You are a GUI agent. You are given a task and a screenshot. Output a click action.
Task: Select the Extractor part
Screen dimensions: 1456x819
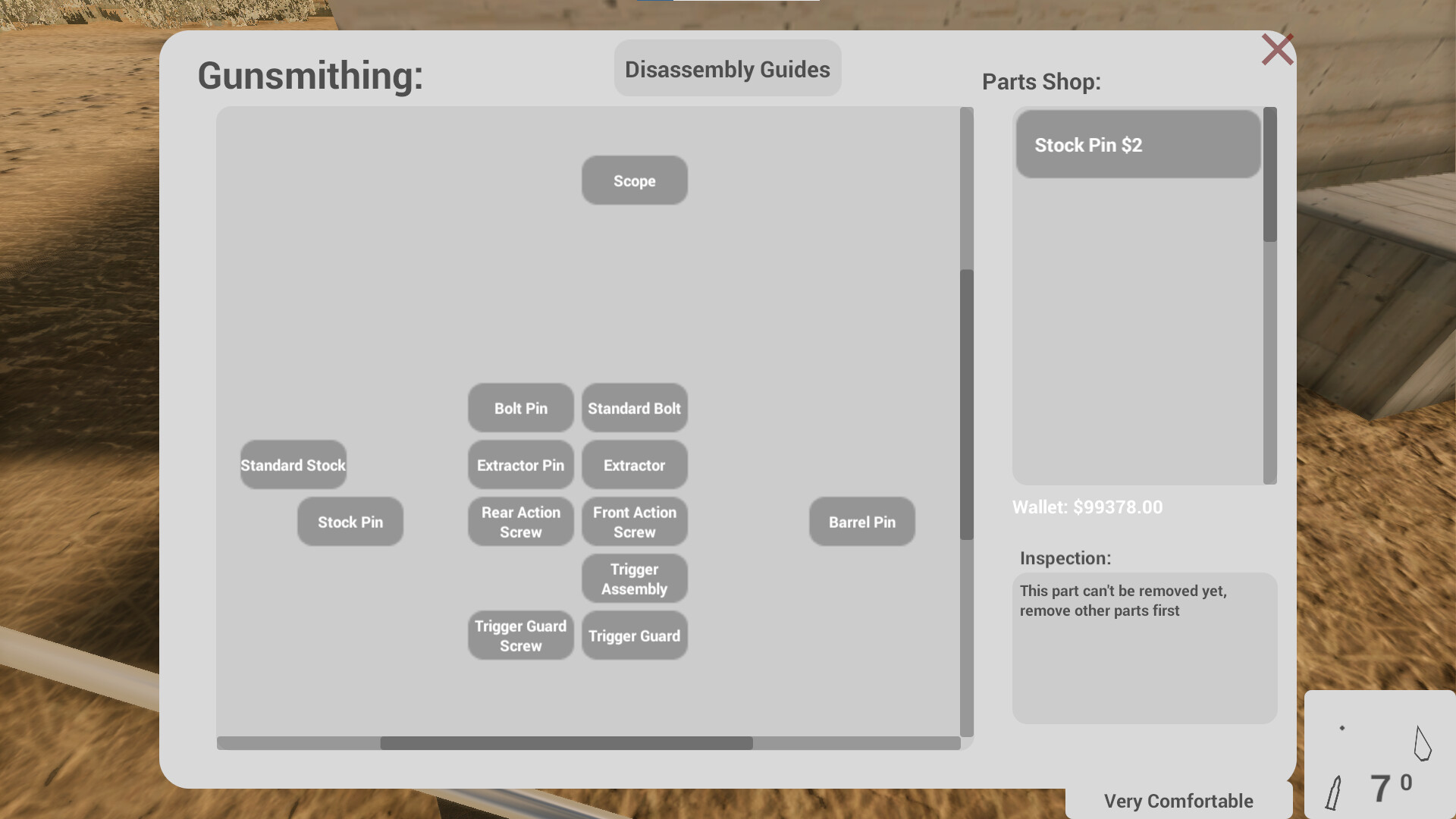[x=634, y=465]
